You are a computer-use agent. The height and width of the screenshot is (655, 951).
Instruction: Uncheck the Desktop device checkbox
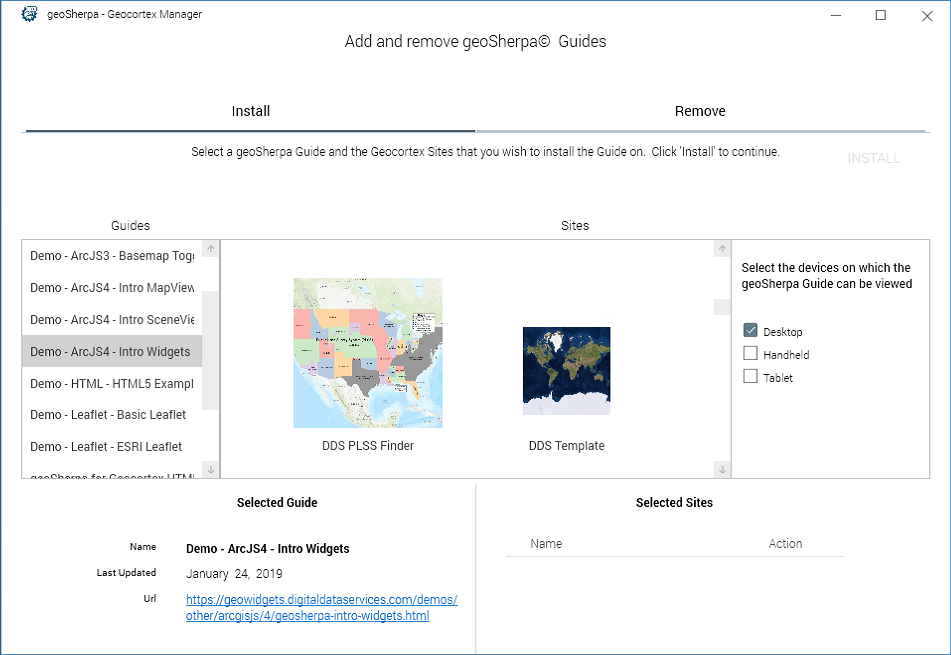(750, 331)
